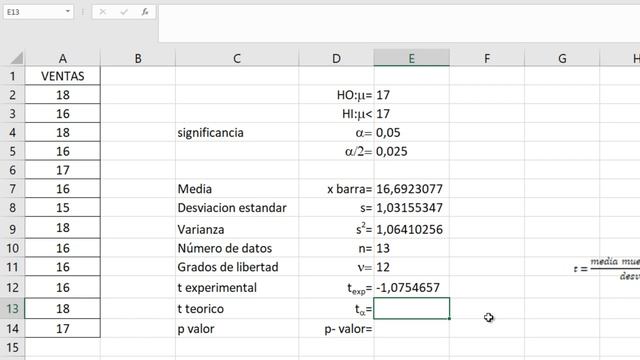Click the 'Desviacion estandar' label cell
This screenshot has width=640, height=360.
pyautogui.click(x=237, y=207)
